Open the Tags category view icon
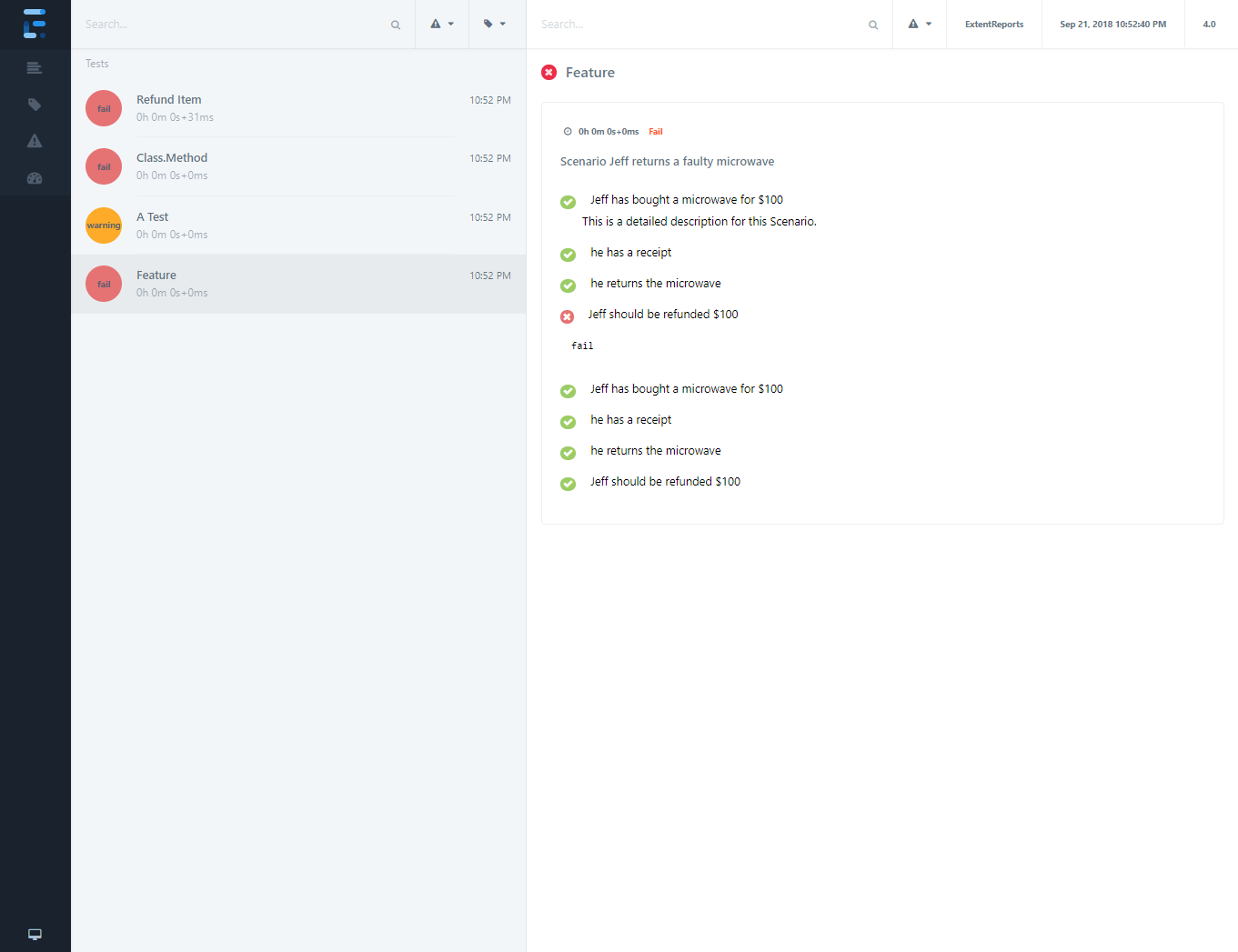1238x952 pixels. 35,105
